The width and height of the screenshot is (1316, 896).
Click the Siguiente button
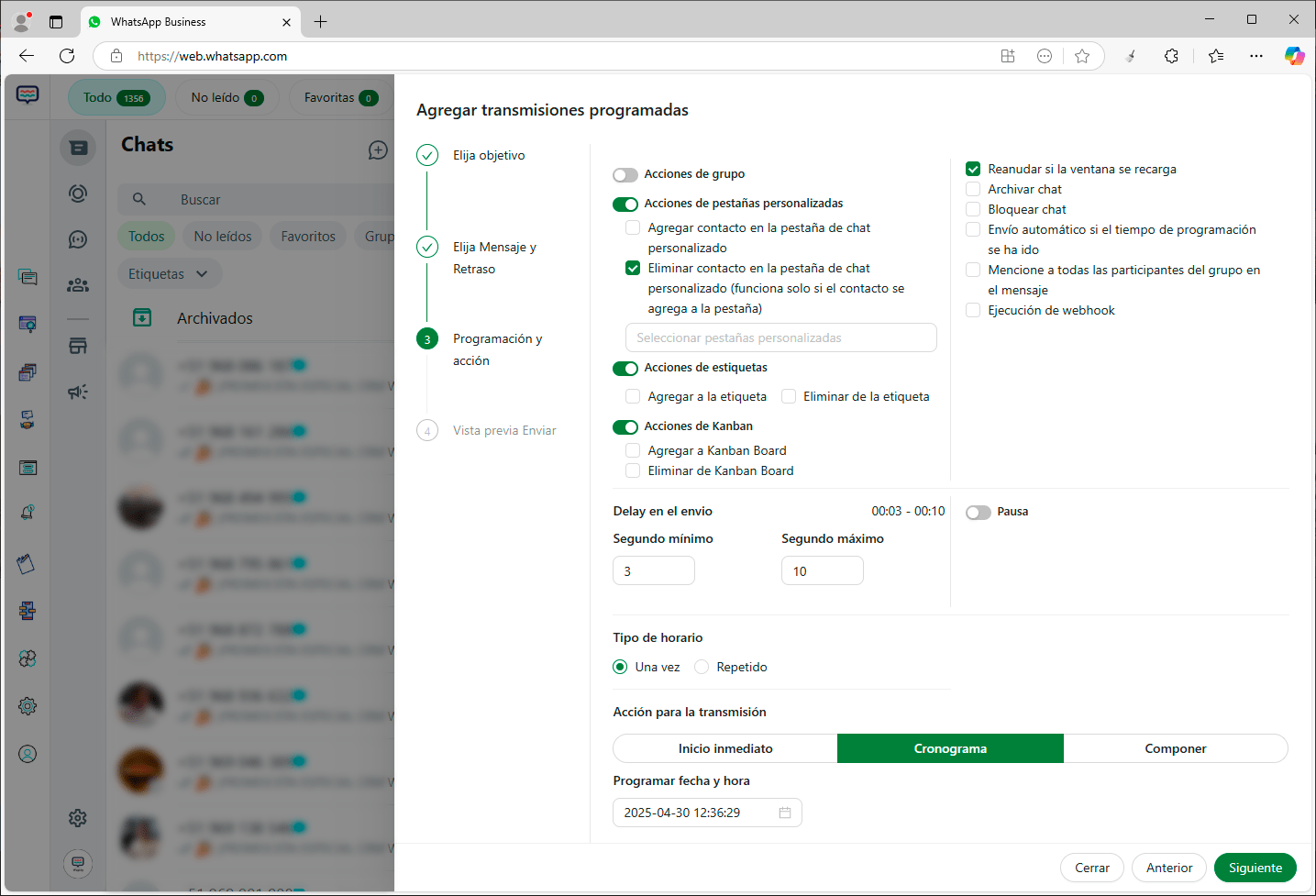click(1255, 868)
